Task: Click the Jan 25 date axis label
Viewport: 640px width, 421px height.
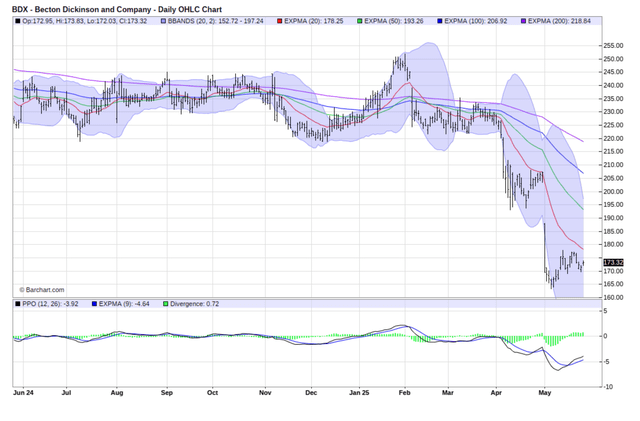Action: [x=359, y=393]
